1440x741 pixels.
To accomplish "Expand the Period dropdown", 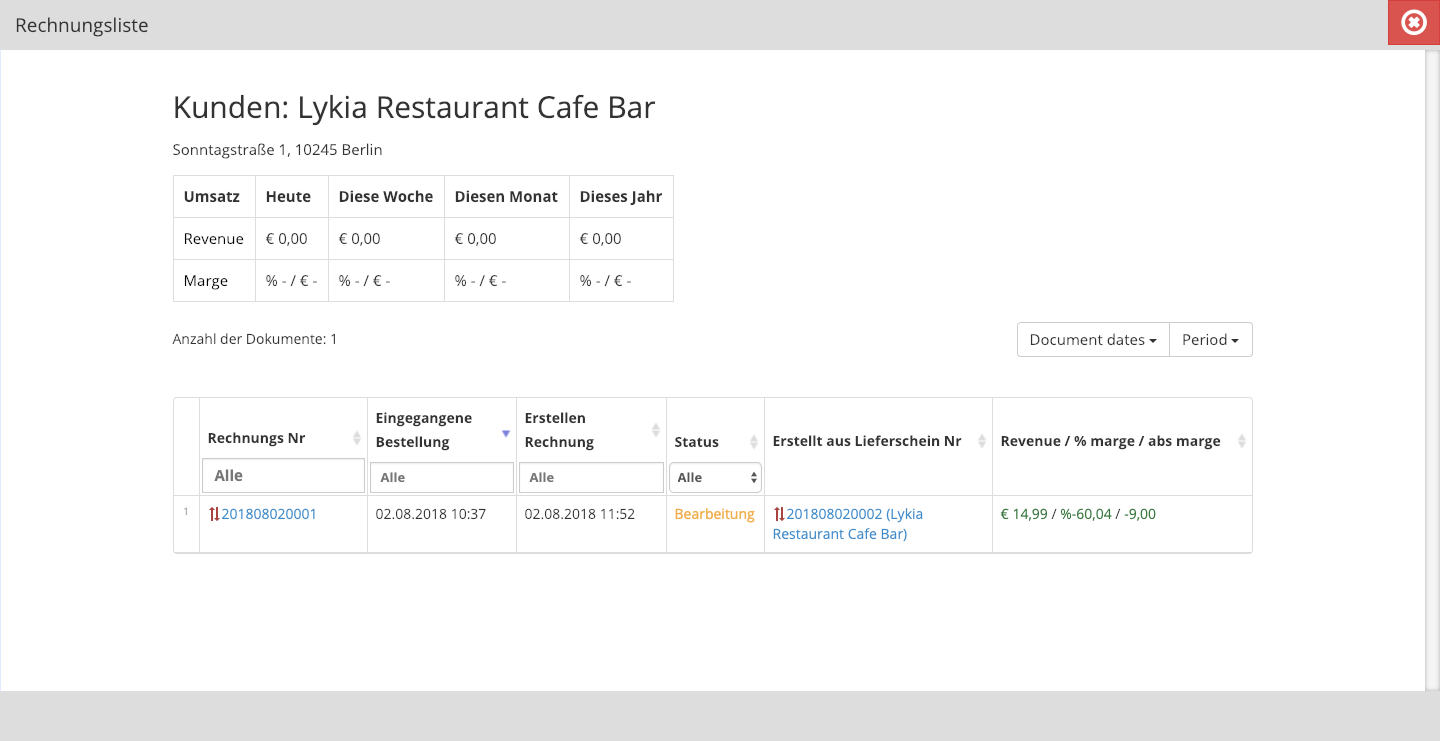I will click(1210, 340).
